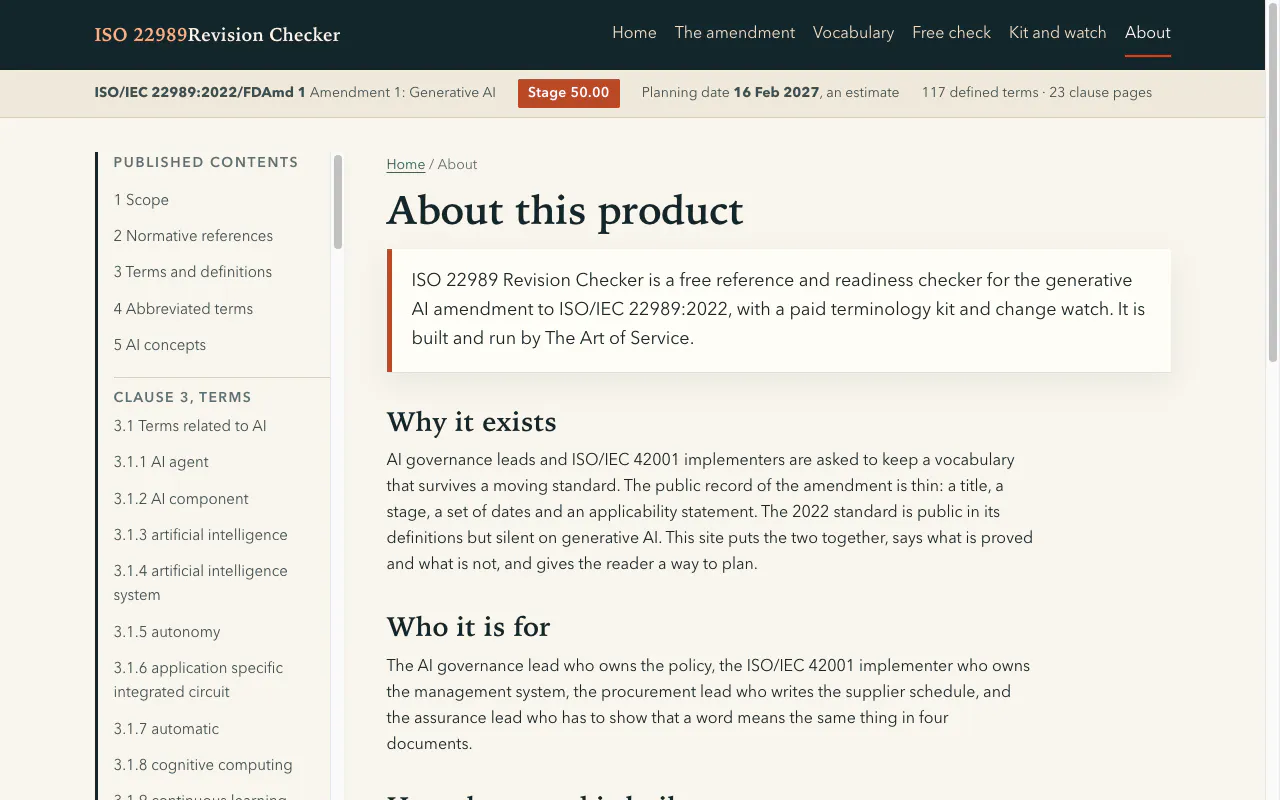Click the Who it is for heading
The image size is (1280, 800).
pos(468,627)
